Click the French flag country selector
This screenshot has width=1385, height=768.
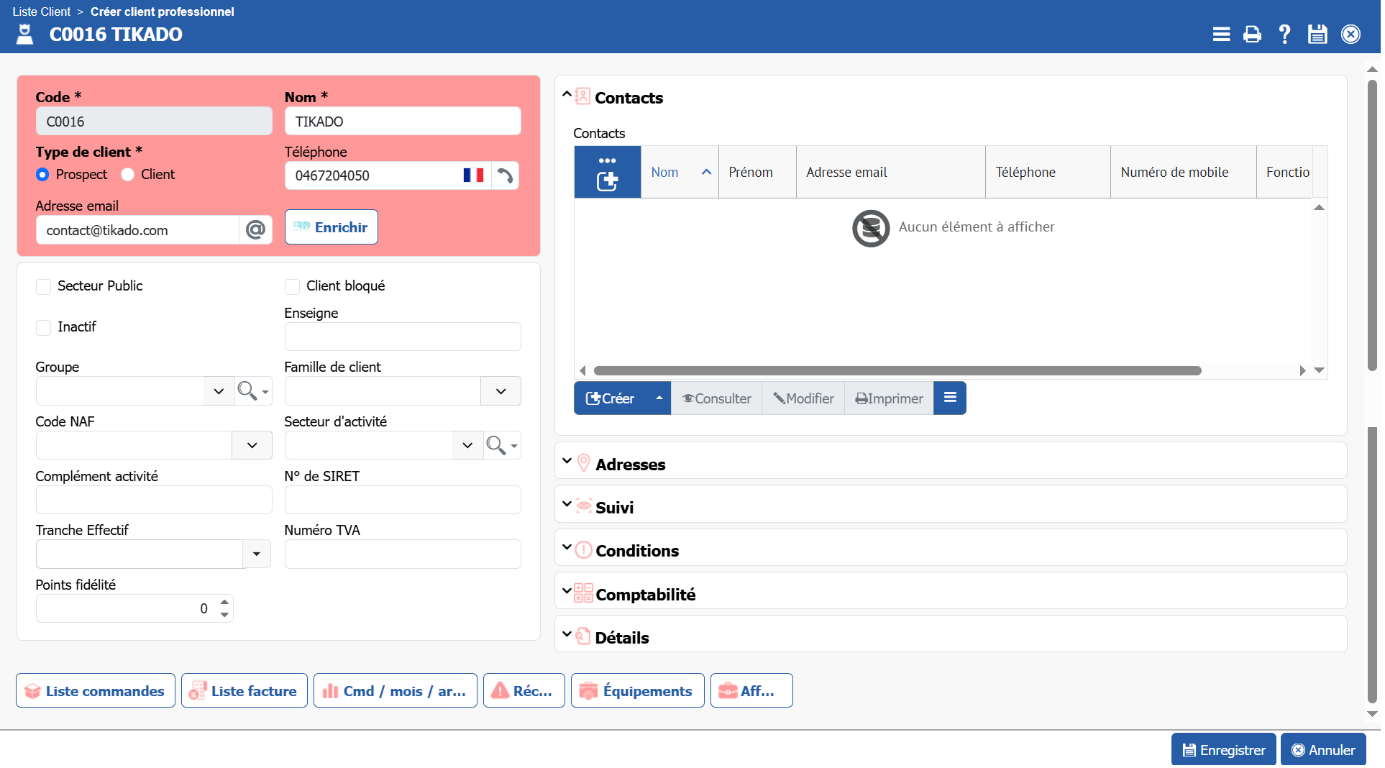tap(473, 176)
